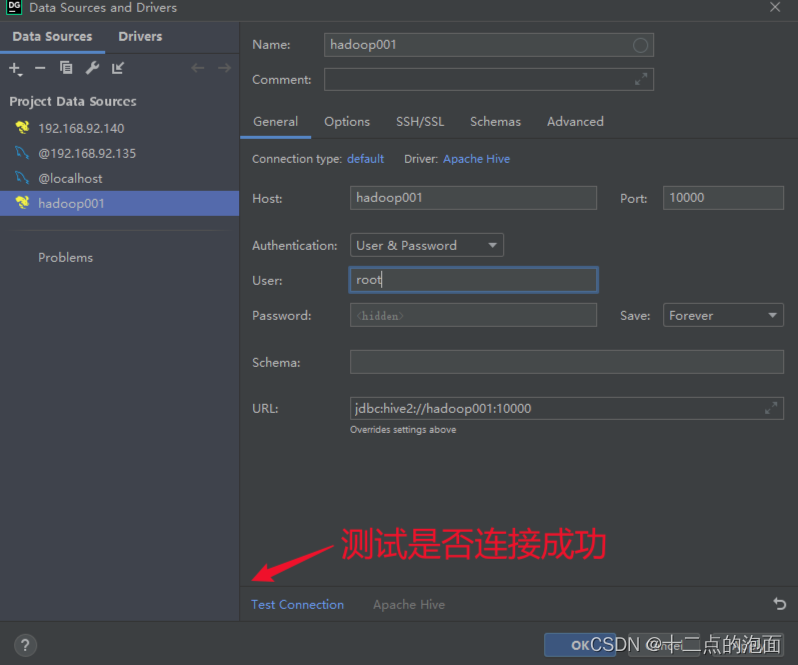The image size is (798, 665).
Task: Expand the Comment field
Action: (x=641, y=79)
